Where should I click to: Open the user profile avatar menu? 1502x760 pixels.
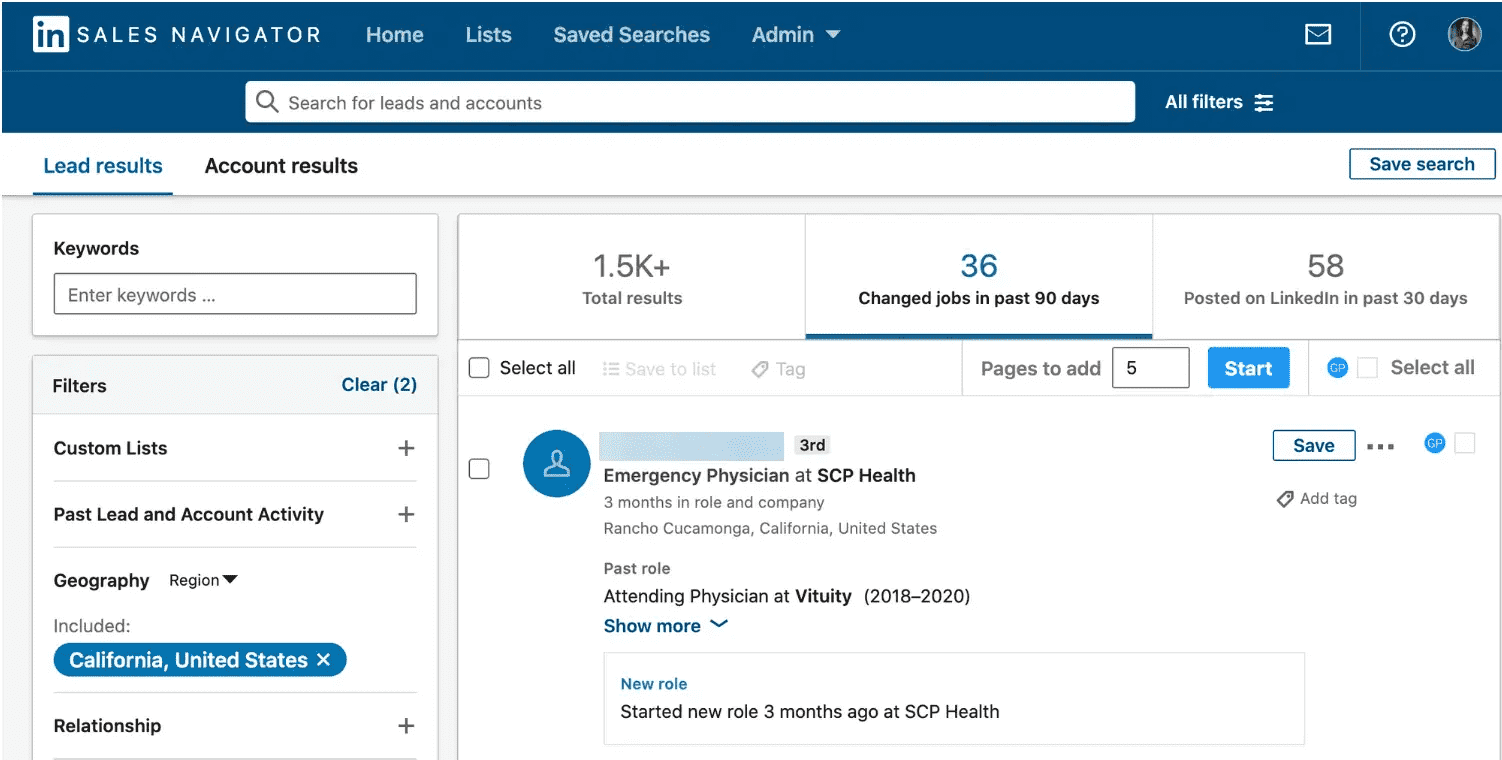point(1464,35)
